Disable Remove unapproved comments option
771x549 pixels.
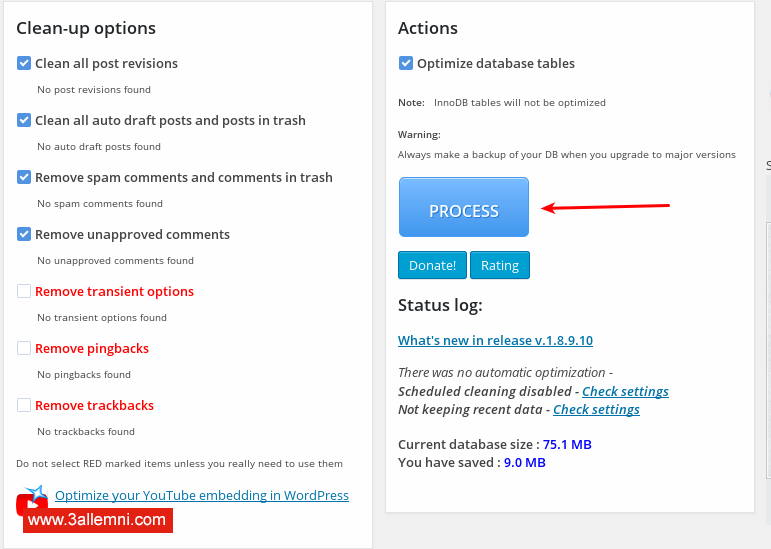(25, 234)
